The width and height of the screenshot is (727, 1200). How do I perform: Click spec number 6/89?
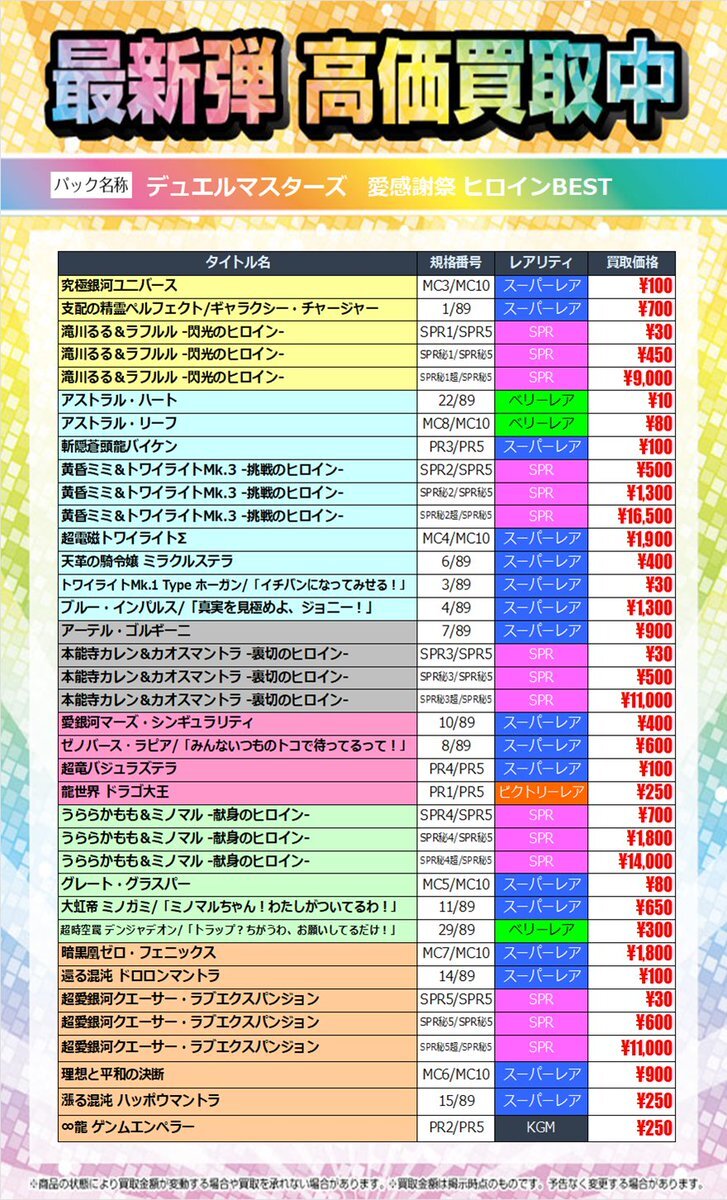coord(454,562)
